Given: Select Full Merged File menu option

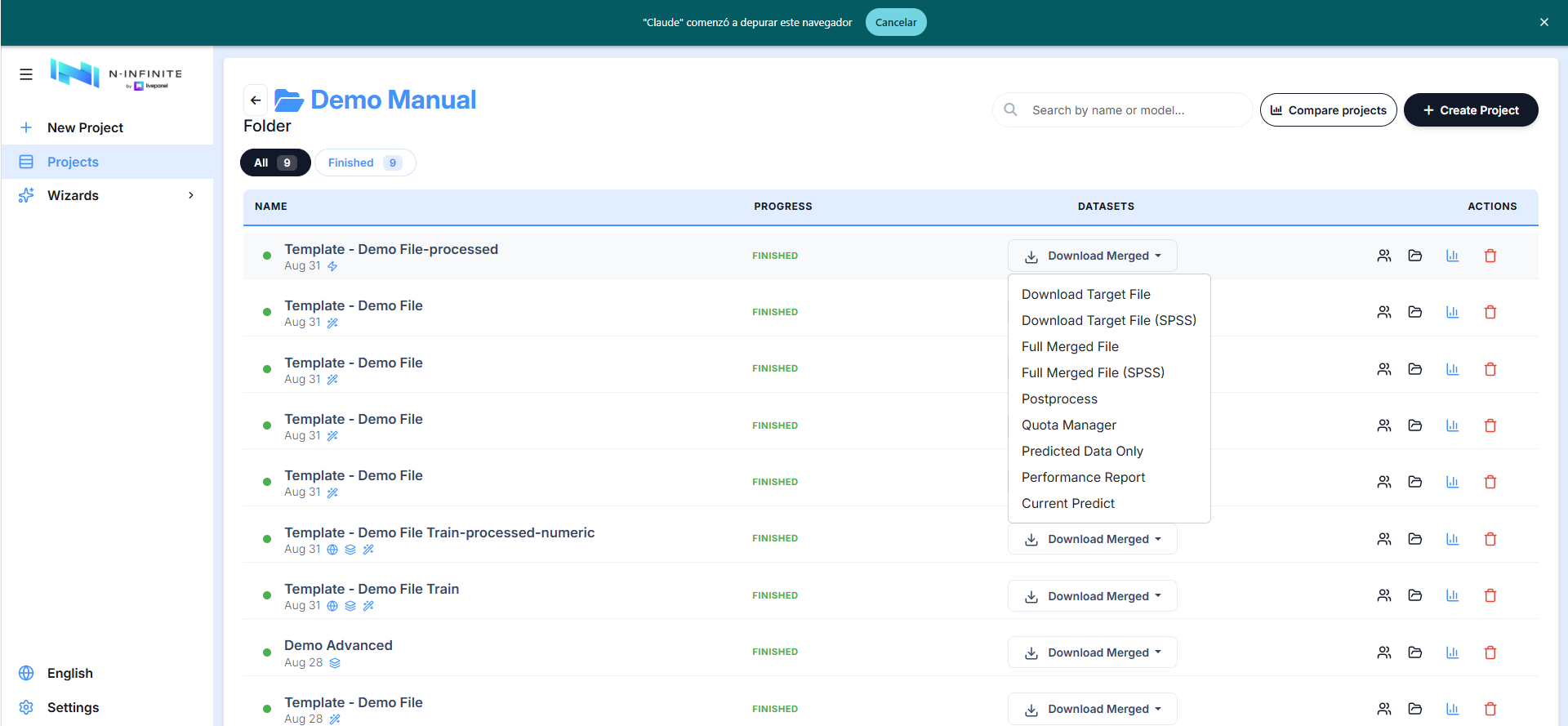Looking at the screenshot, I should [x=1070, y=346].
